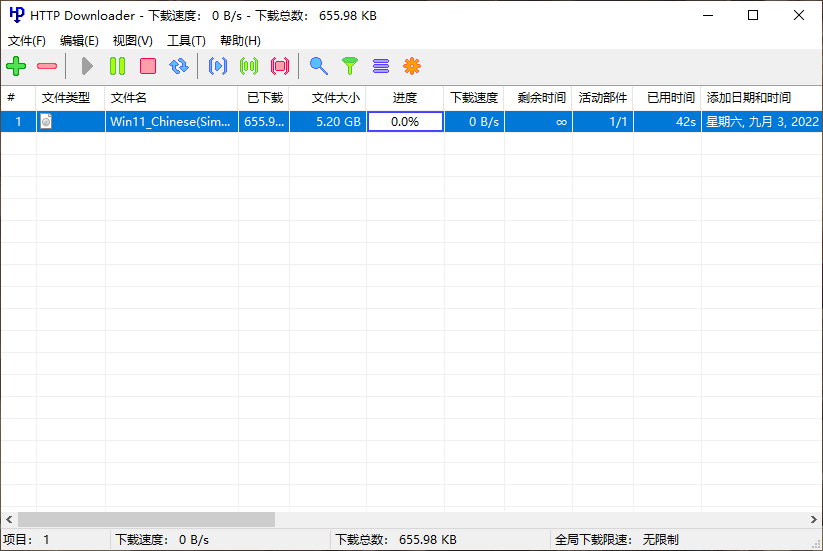Image resolution: width=823 pixels, height=551 pixels.
Task: Sort by the # column header
Action: [x=18, y=98]
